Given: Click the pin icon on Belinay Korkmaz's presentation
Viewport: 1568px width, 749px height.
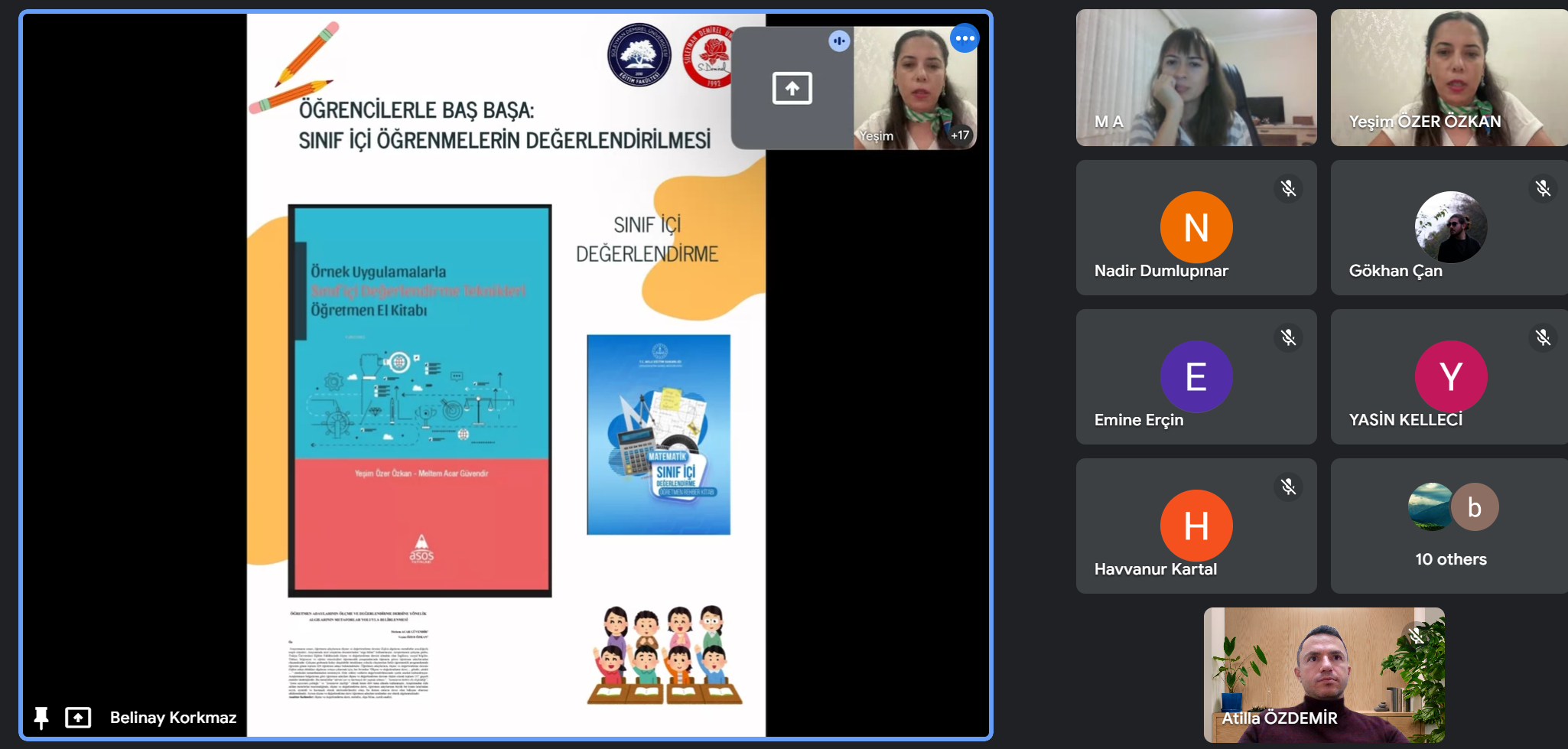Looking at the screenshot, I should 41,718.
